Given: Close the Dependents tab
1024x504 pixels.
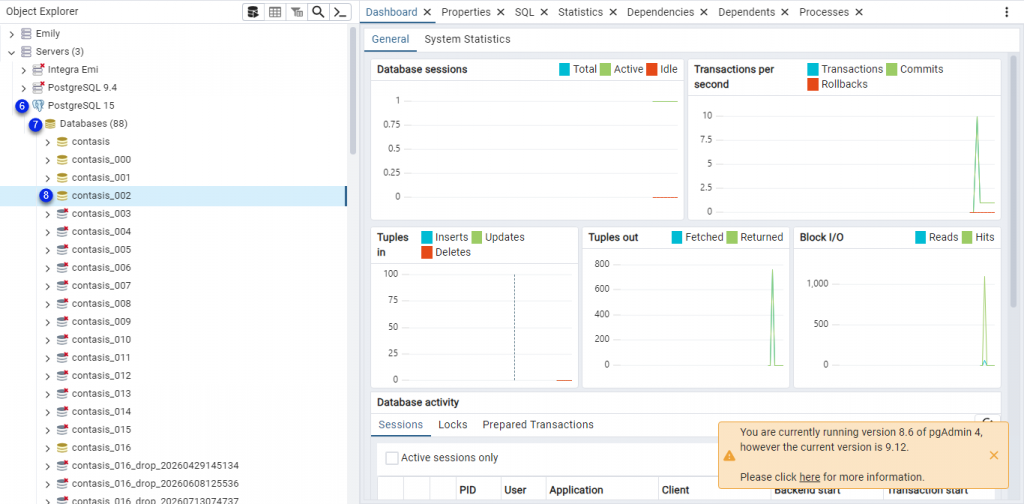Looking at the screenshot, I should pyautogui.click(x=785, y=12).
